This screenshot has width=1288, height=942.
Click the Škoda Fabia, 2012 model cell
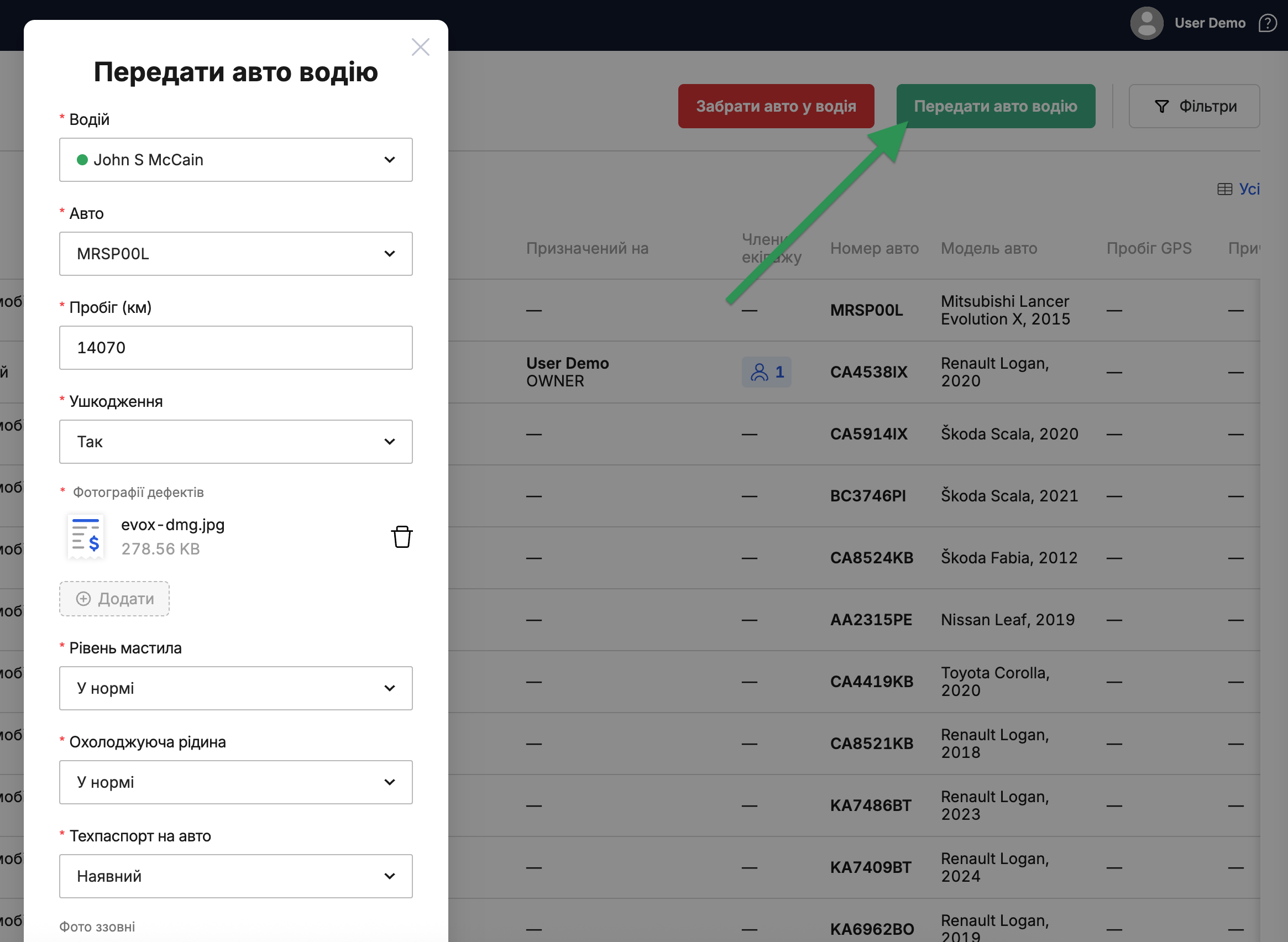point(1009,558)
